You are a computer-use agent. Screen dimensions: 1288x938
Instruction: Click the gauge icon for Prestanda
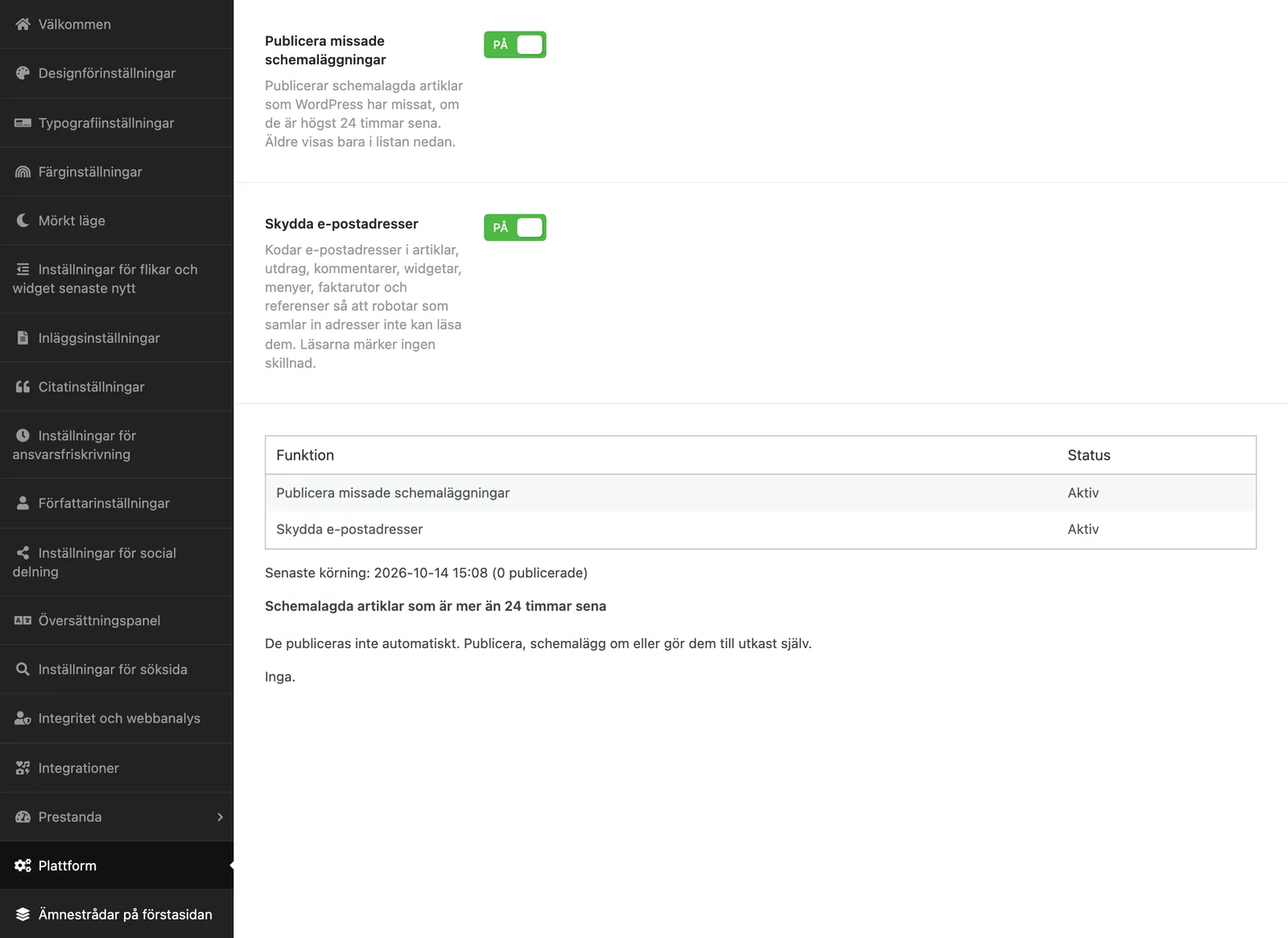(23, 817)
